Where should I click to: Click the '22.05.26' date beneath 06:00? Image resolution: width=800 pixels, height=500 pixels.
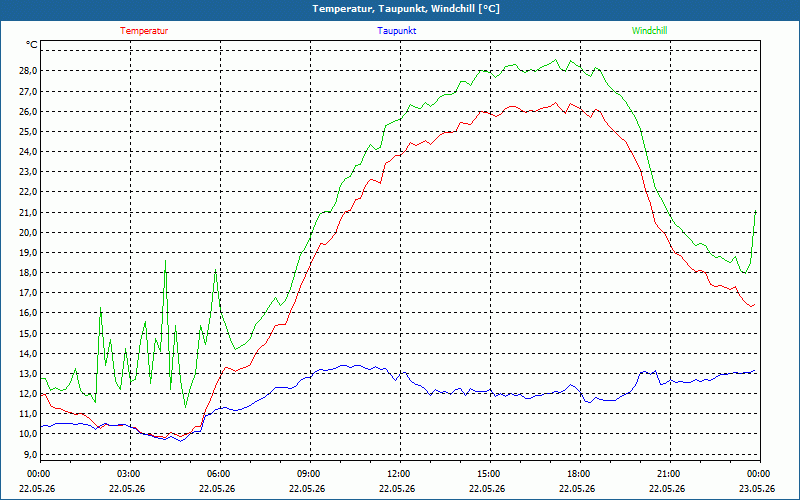(217, 488)
